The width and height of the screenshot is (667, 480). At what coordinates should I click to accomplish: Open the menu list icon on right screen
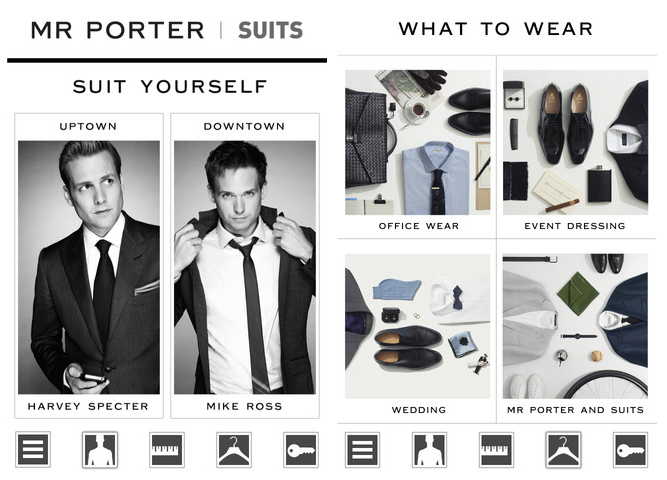coord(362,450)
